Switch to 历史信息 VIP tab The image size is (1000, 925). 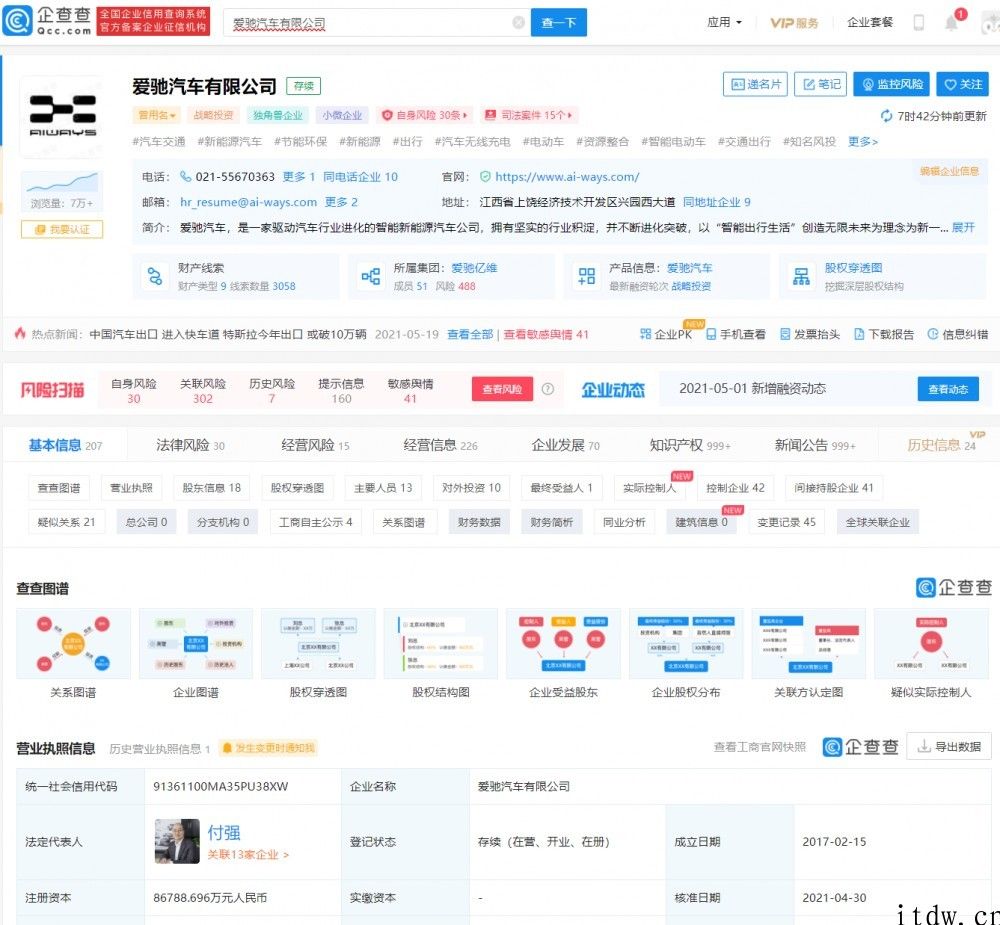click(941, 445)
